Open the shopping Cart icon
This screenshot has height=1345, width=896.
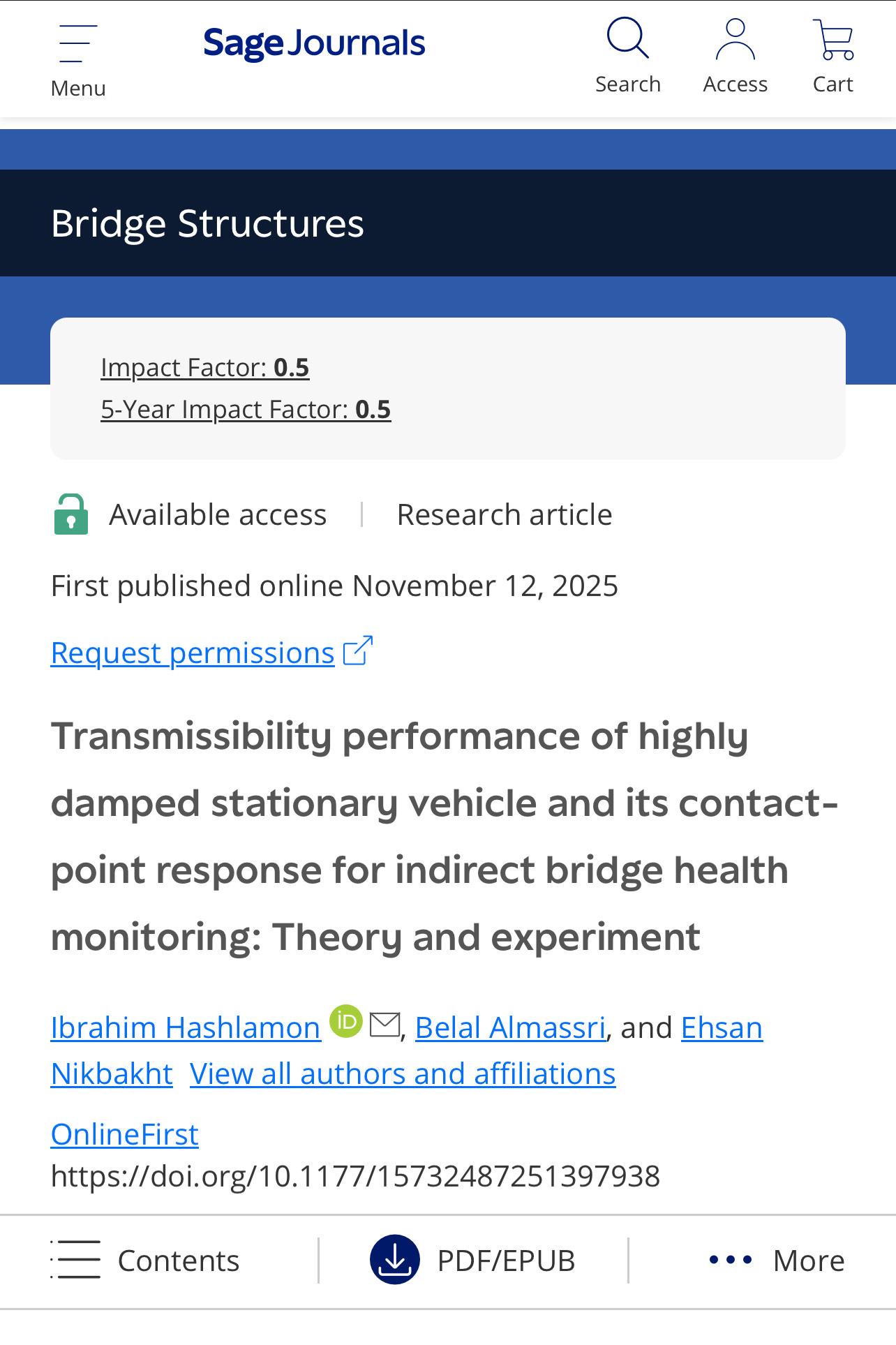tap(833, 40)
